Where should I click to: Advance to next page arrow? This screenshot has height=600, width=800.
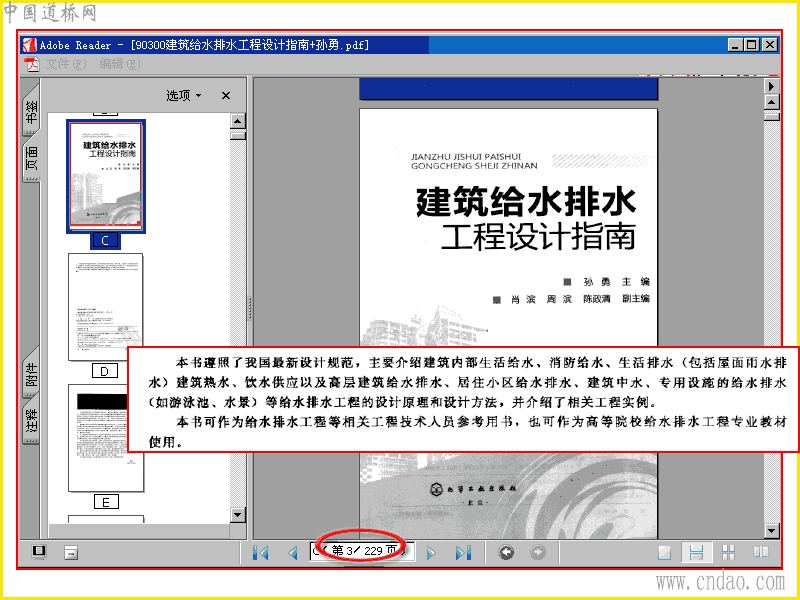pos(431,552)
